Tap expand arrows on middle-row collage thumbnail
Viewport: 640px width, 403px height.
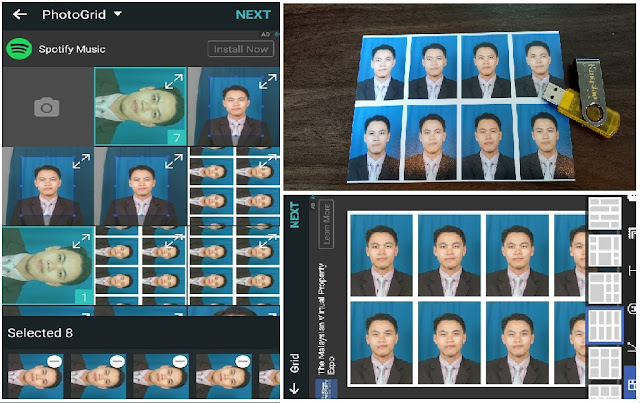pyautogui.click(x=268, y=160)
